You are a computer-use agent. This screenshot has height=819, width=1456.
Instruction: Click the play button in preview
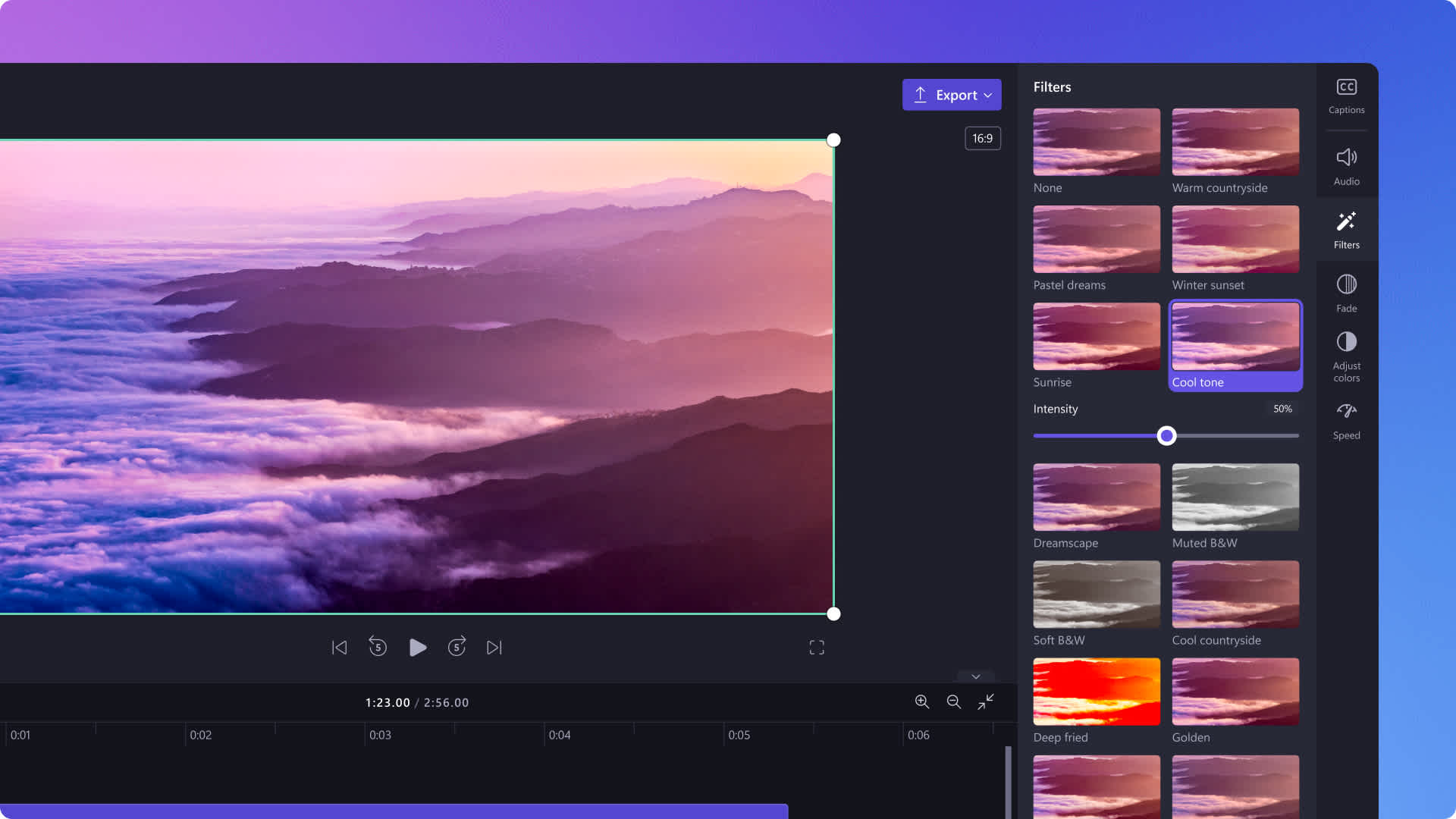pyautogui.click(x=418, y=647)
